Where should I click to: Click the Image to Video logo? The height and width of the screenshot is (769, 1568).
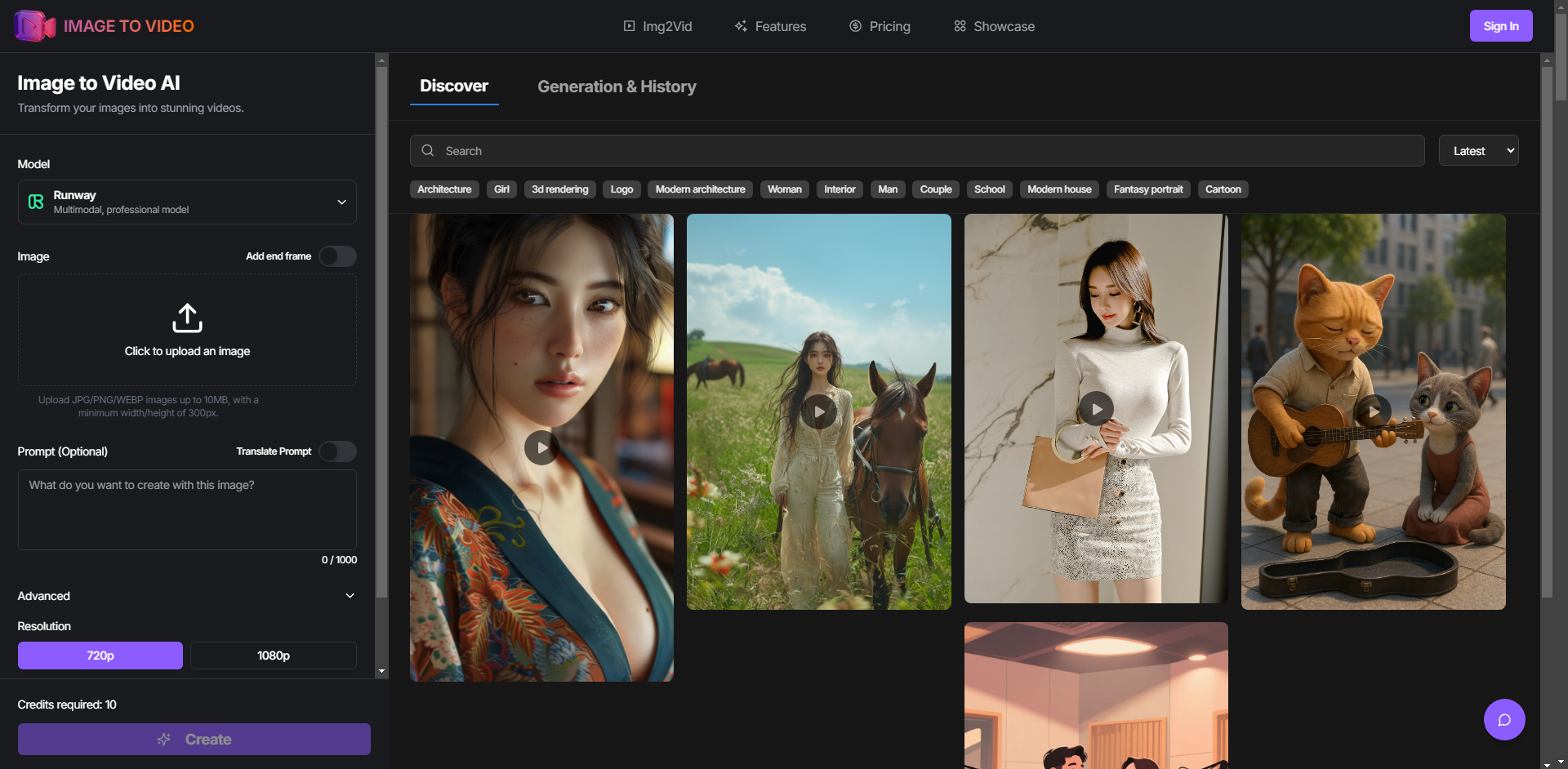(x=103, y=25)
